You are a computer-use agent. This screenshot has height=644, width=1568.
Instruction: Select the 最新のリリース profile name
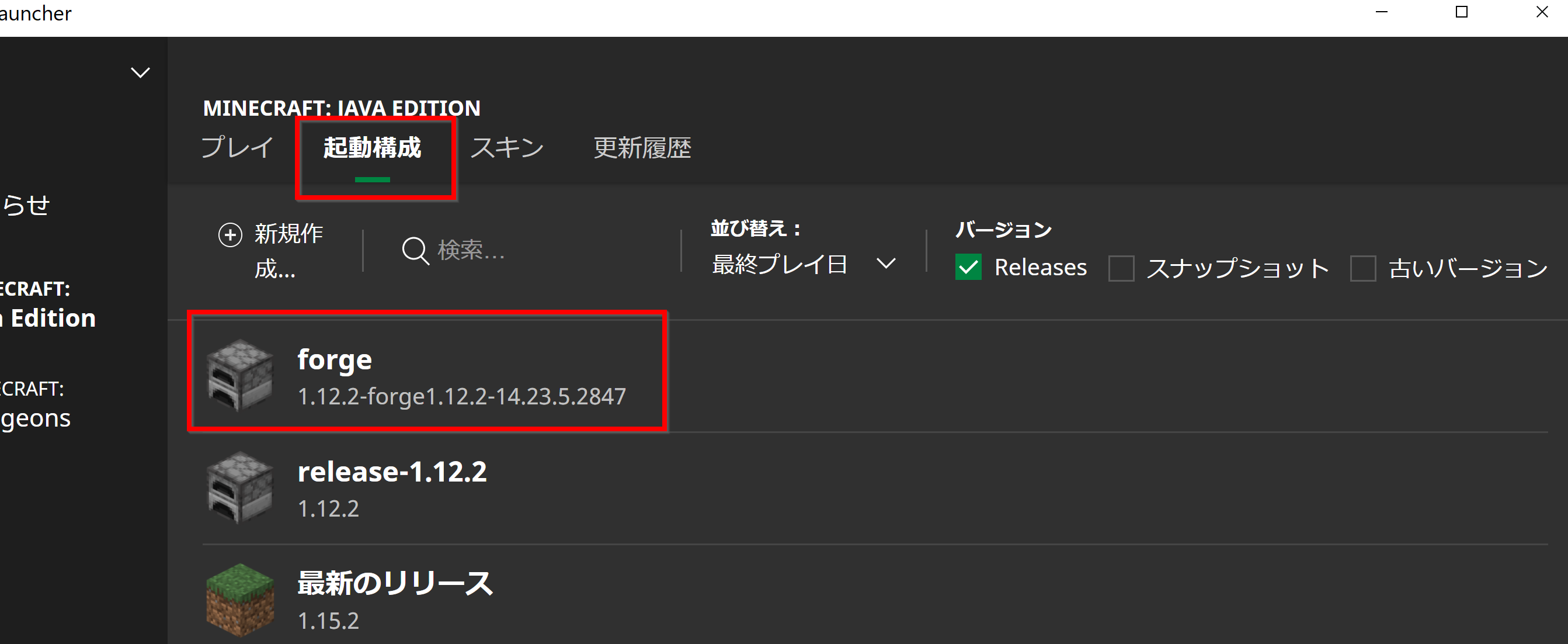click(394, 583)
